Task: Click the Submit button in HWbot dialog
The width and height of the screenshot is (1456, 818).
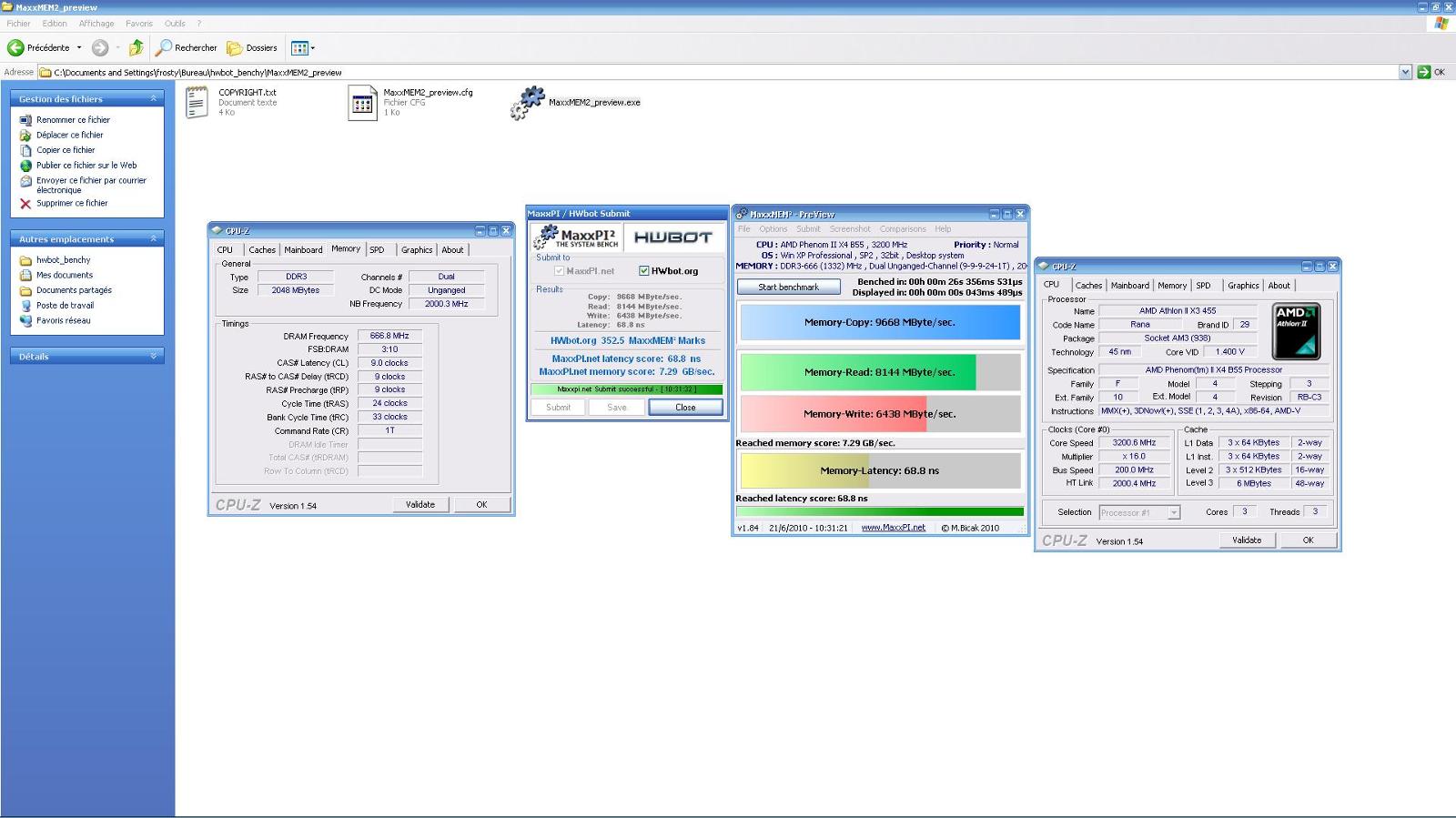Action: click(x=558, y=408)
